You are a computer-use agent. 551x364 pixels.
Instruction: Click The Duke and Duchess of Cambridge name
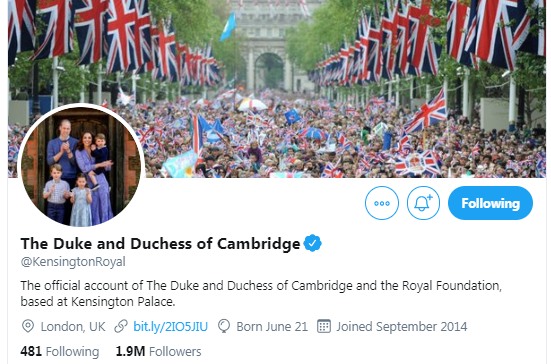coord(160,243)
